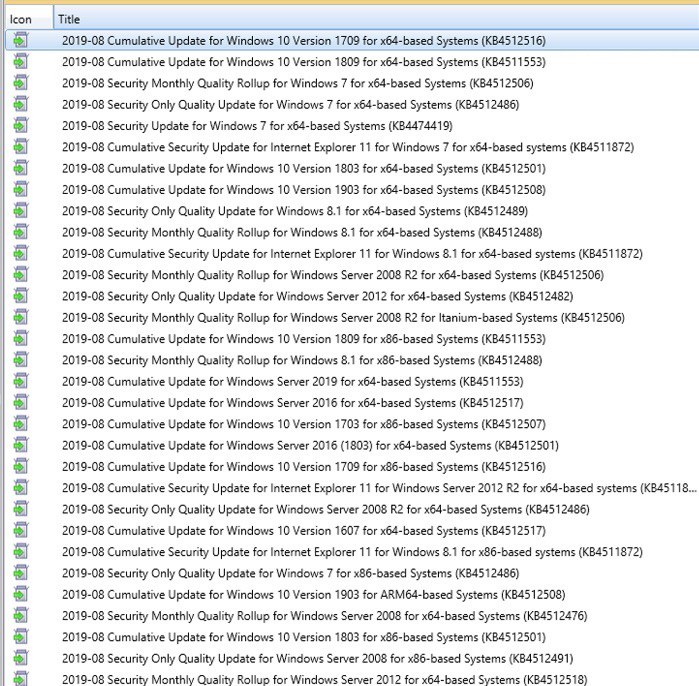Viewport: 699px width, 686px height.
Task: Click icon beside KB4512489 Windows 8.1 x64 row
Action: (21, 211)
